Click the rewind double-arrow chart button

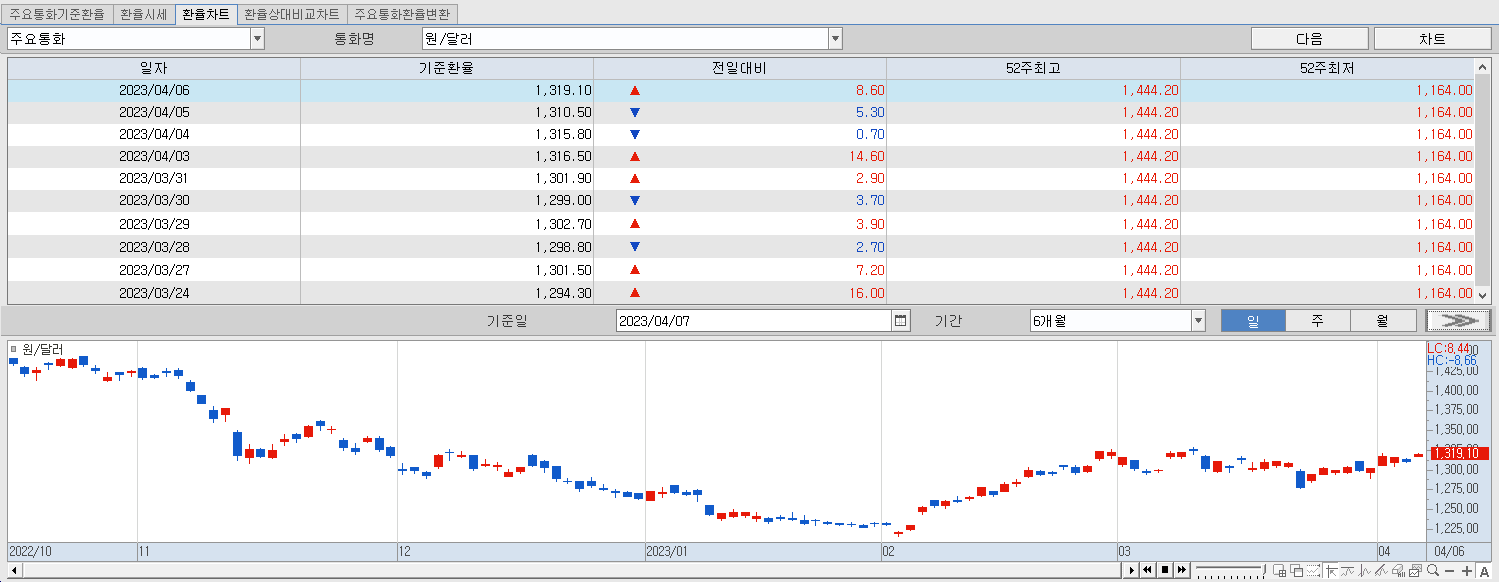[x=1148, y=570]
